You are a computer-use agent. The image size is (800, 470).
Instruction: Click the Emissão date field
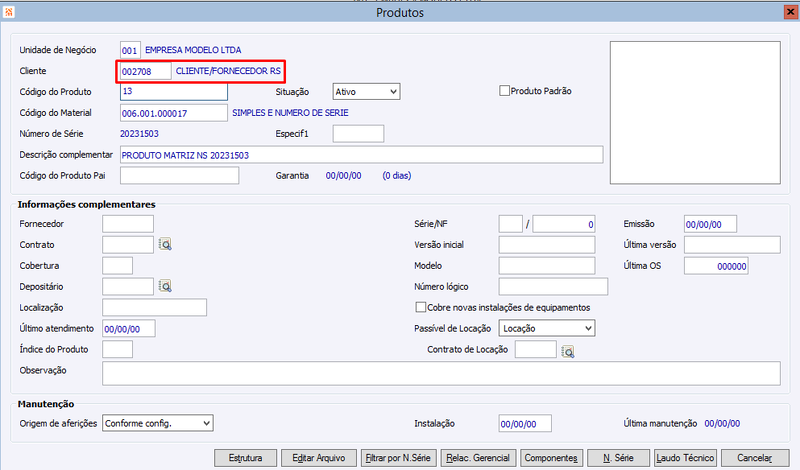click(x=710, y=224)
